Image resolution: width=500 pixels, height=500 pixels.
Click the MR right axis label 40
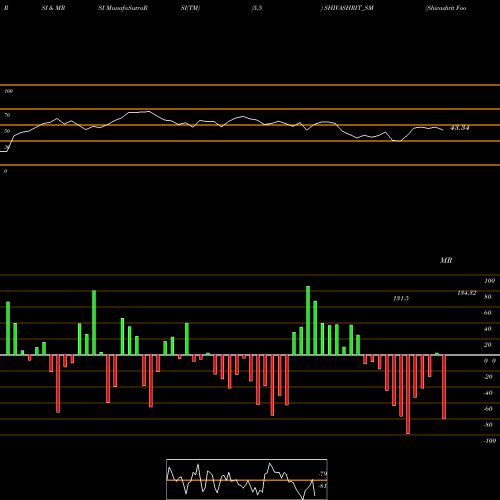(x=488, y=329)
